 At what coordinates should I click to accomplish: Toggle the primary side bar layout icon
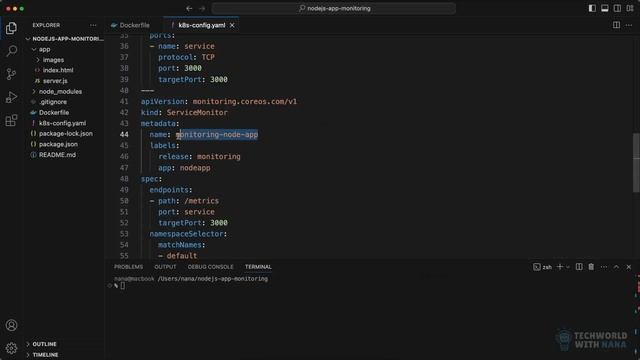point(592,8)
